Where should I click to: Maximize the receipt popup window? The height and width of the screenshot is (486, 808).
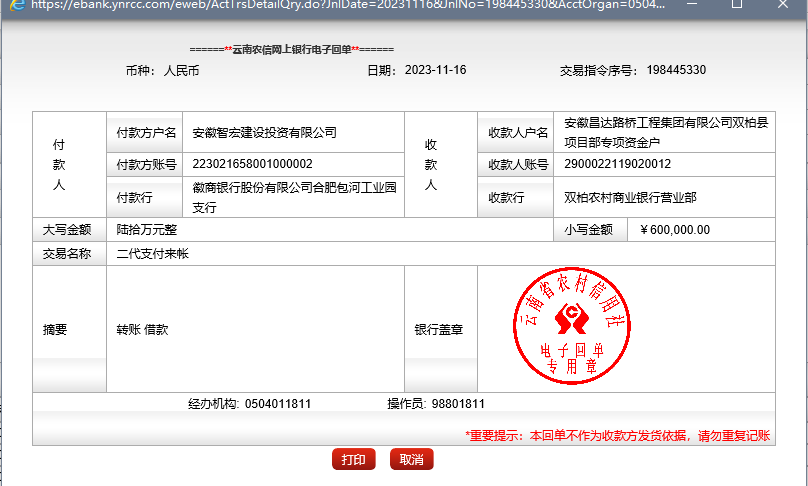(x=737, y=5)
